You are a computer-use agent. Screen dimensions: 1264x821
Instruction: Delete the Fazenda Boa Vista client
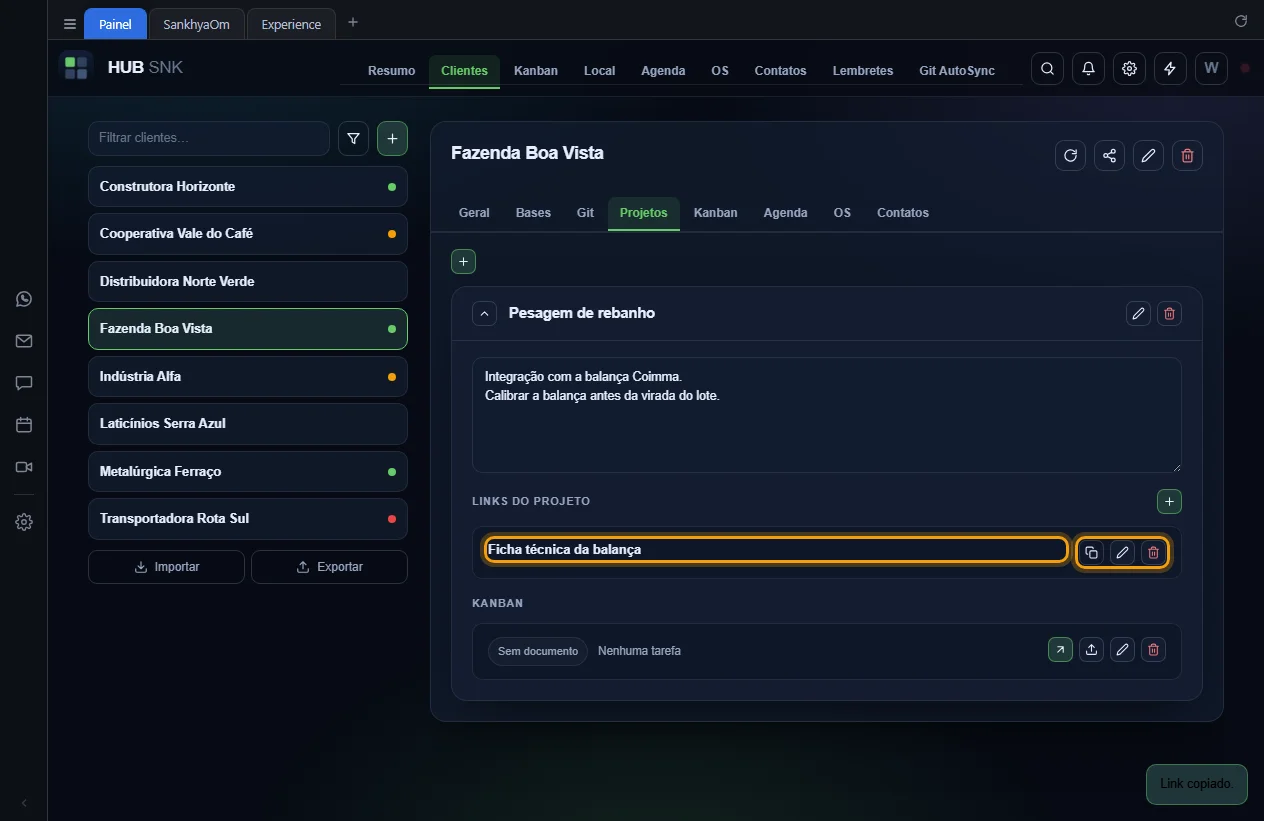pos(1187,155)
